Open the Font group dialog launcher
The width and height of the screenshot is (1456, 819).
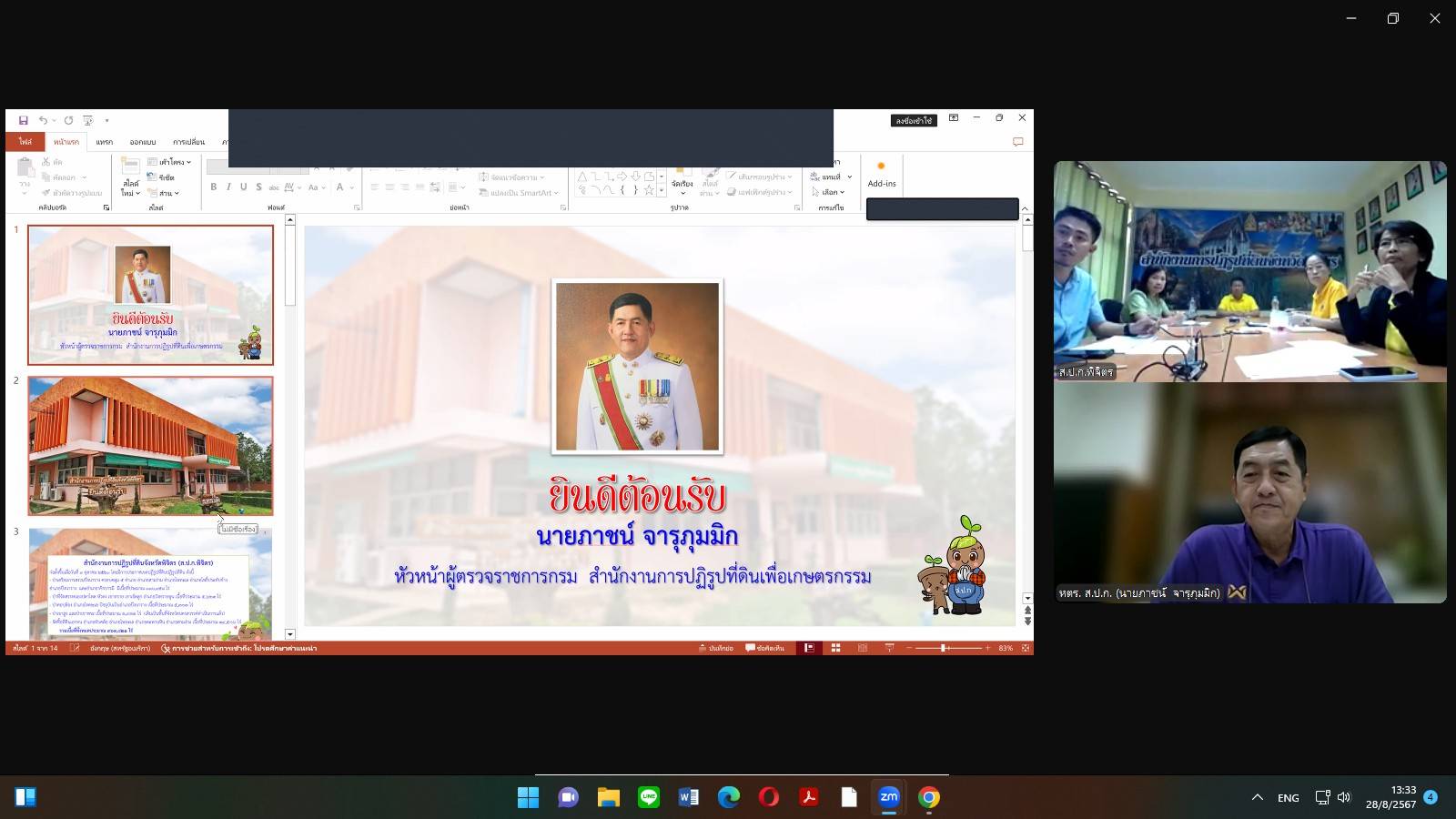pyautogui.click(x=357, y=207)
